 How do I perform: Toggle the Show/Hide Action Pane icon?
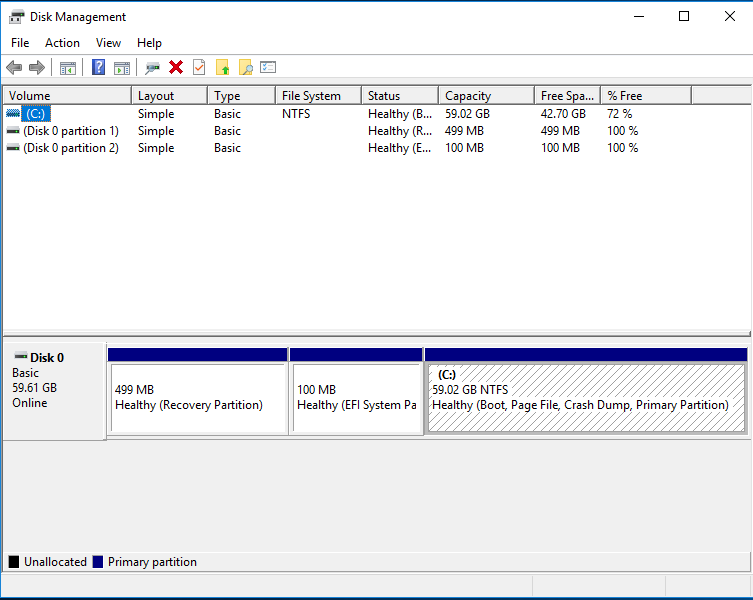click(x=122, y=68)
